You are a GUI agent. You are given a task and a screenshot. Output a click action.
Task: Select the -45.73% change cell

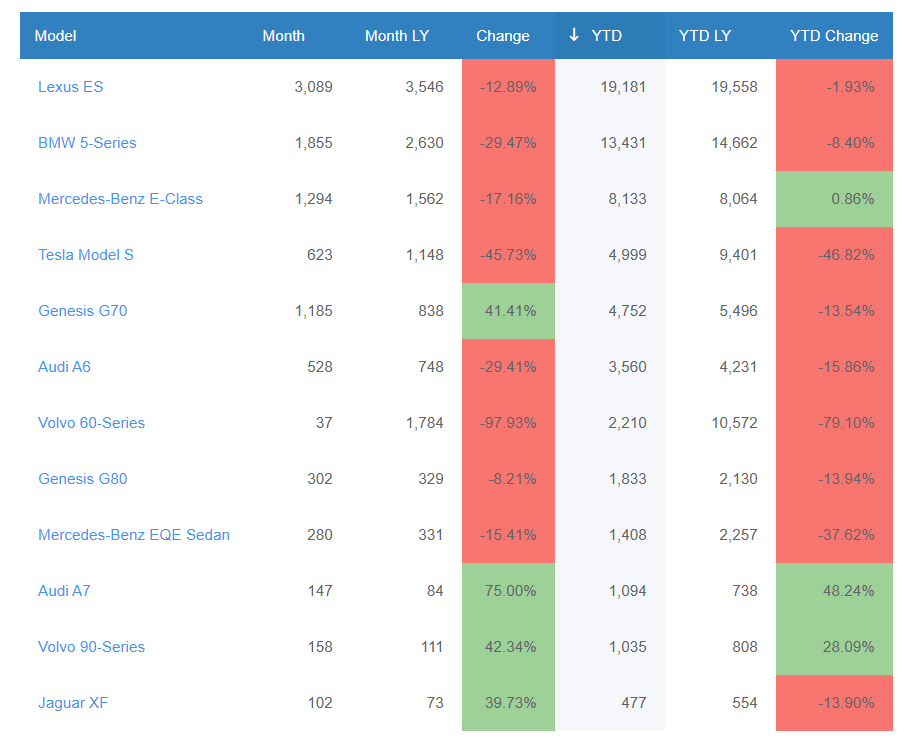click(509, 255)
